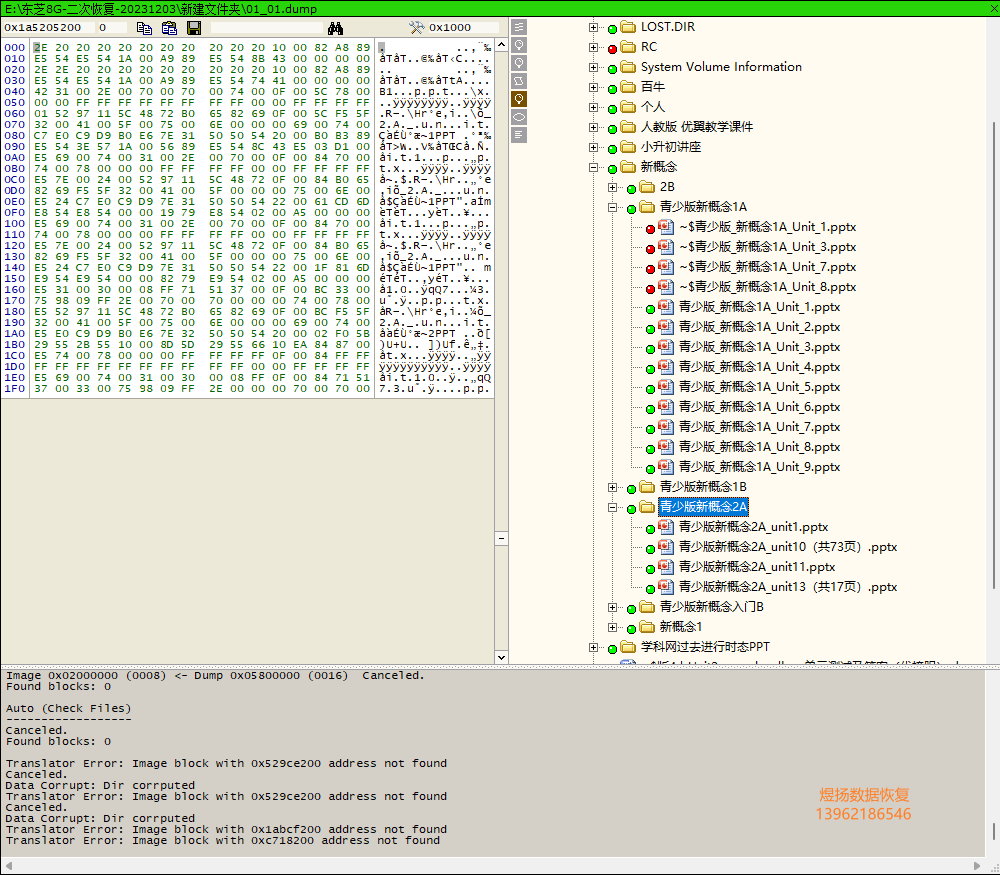Click file icon of 青少版_新概念1A_Unit_8.pptx
This screenshot has height=875, width=1000.
tap(666, 447)
